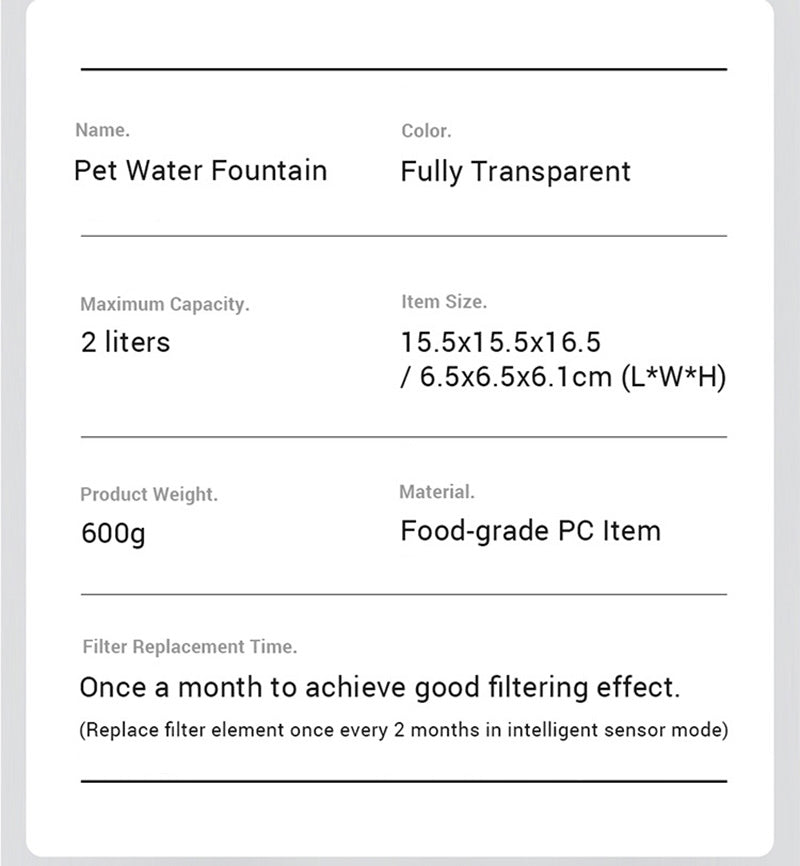Click the "Item Size." label

[444, 301]
